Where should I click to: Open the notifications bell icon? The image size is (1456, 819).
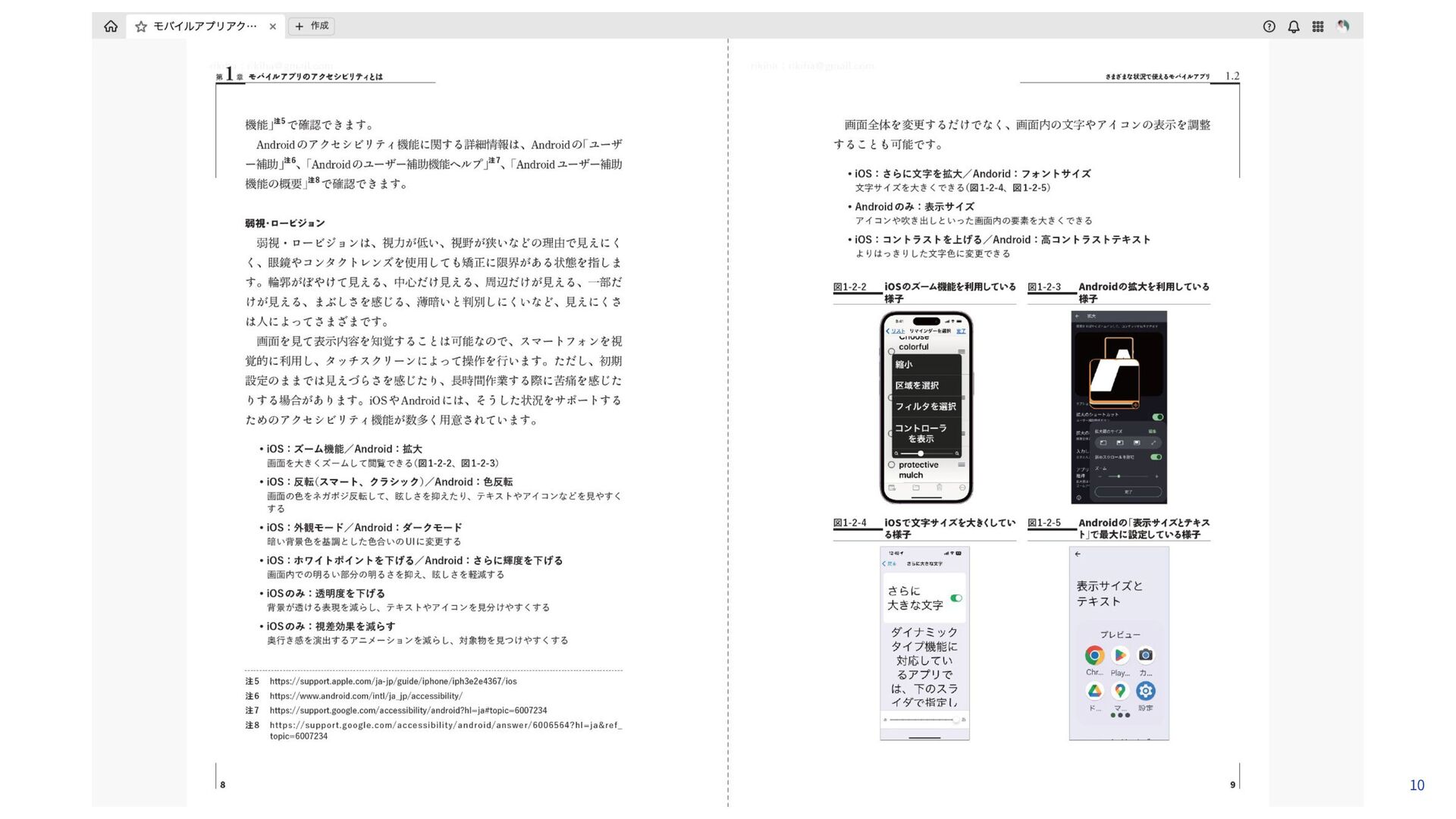[x=1294, y=27]
